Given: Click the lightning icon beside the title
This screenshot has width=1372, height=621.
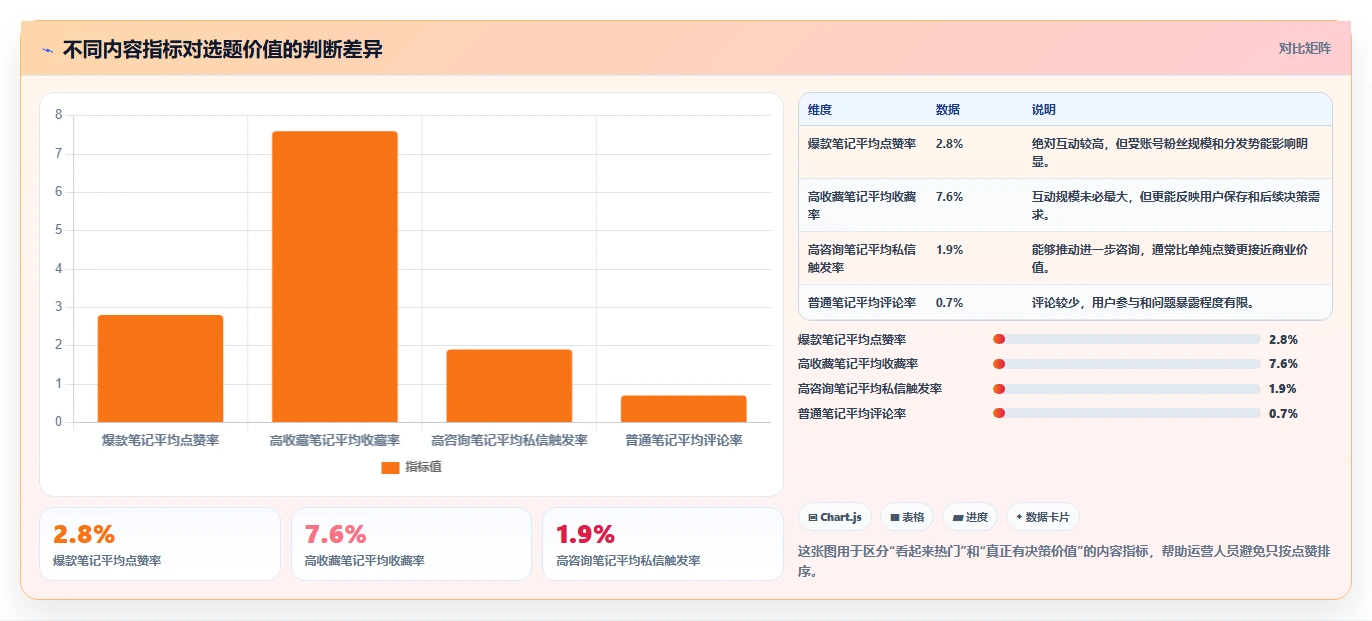Looking at the screenshot, I should click(x=48, y=50).
